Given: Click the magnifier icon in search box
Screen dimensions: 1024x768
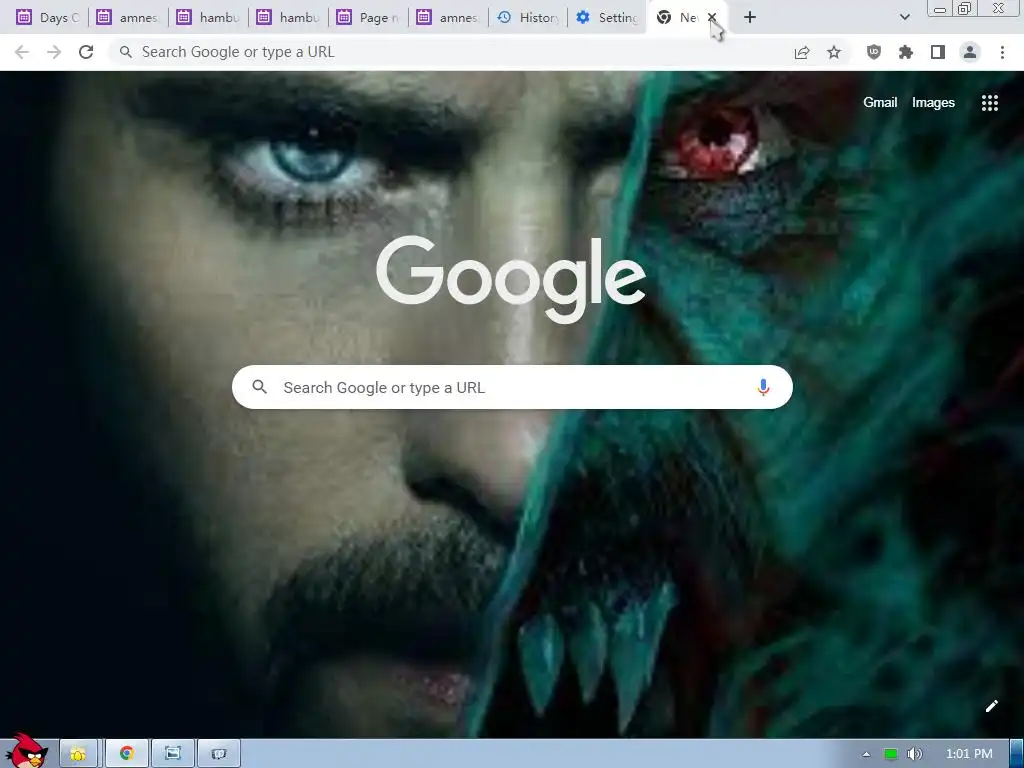Looking at the screenshot, I should (259, 387).
